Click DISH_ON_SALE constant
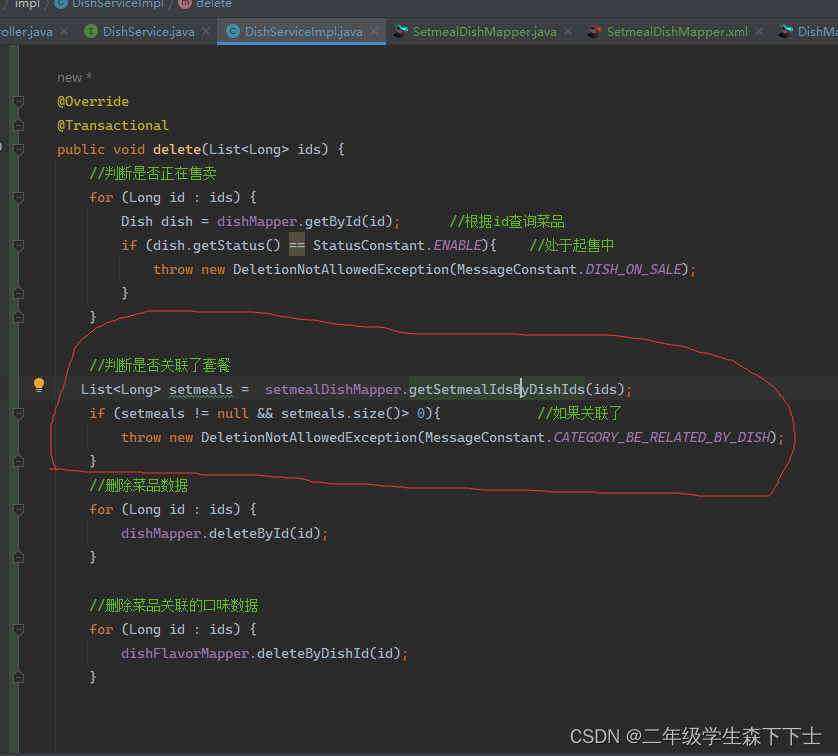This screenshot has width=838, height=756. [x=634, y=269]
